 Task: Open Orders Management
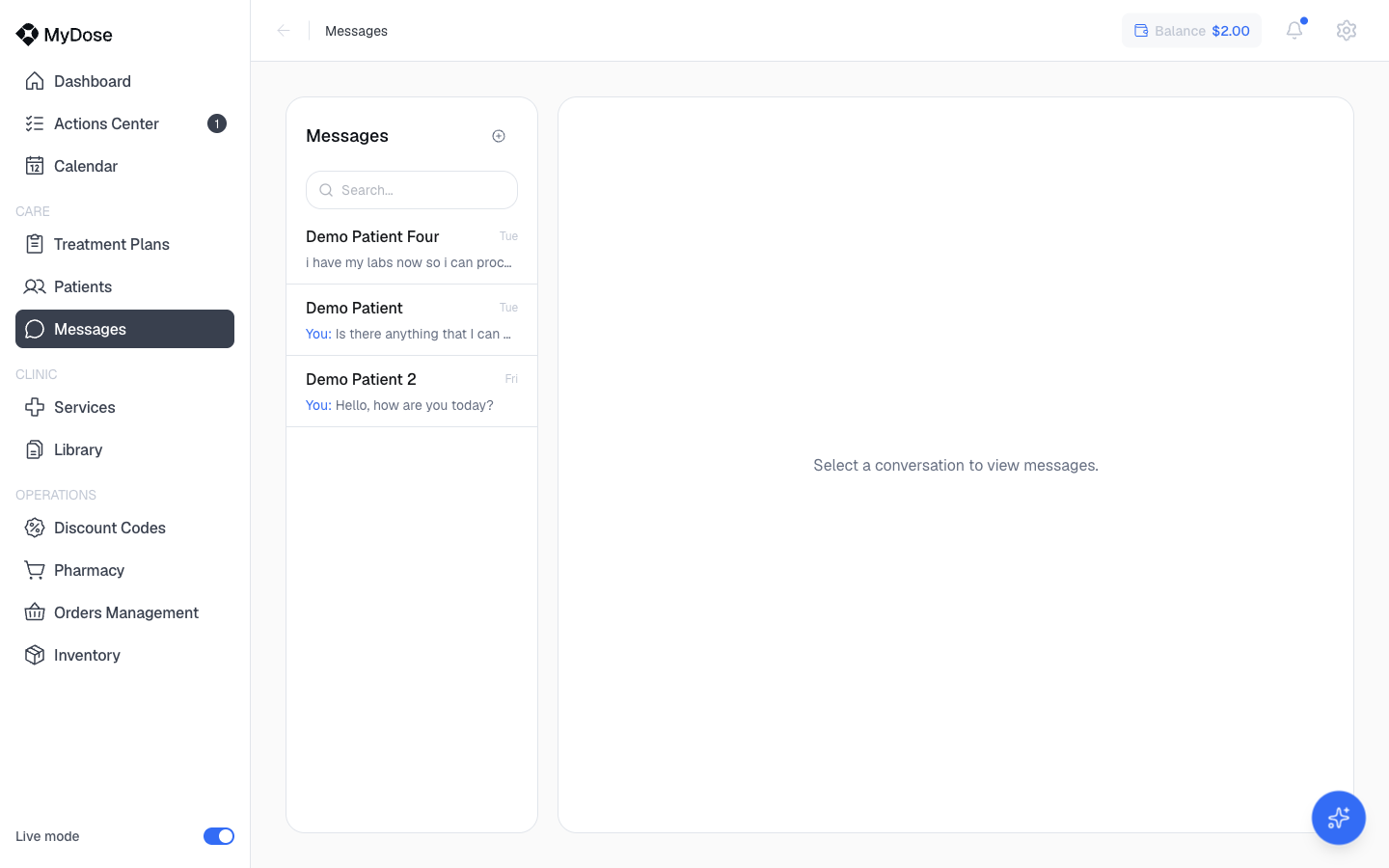(124, 612)
